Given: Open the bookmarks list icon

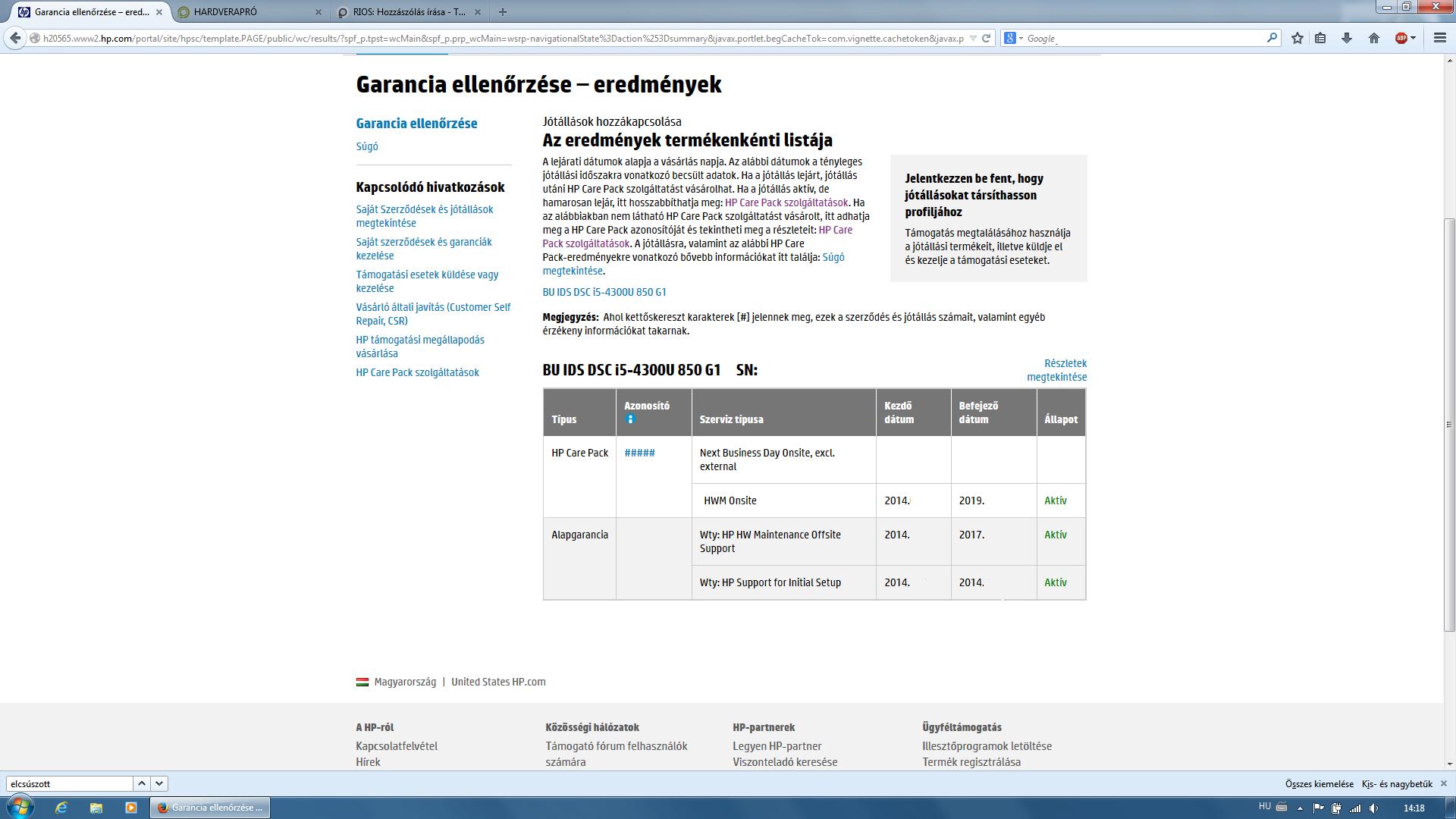Looking at the screenshot, I should tap(1320, 38).
